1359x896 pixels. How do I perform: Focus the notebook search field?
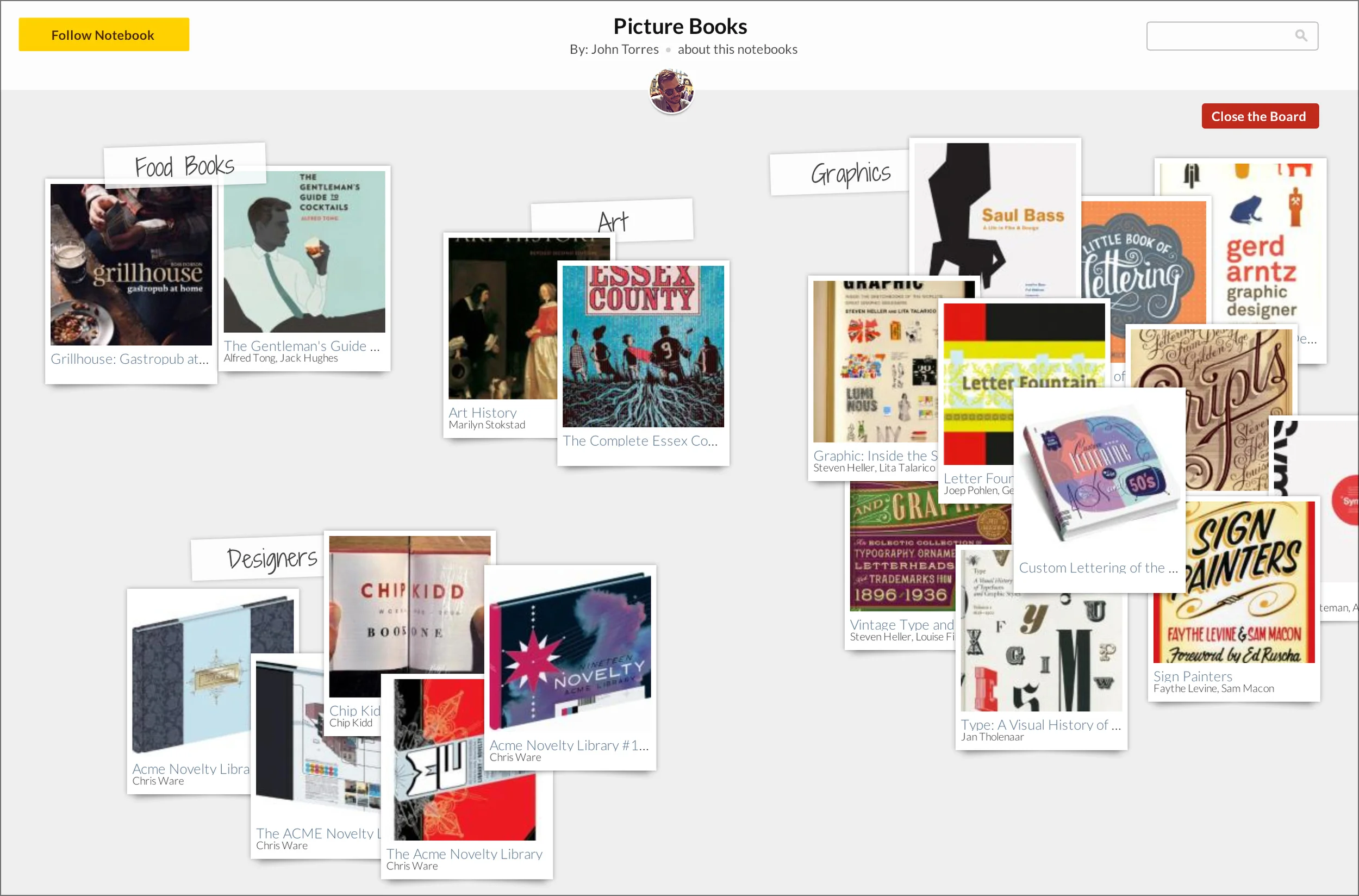1232,36
